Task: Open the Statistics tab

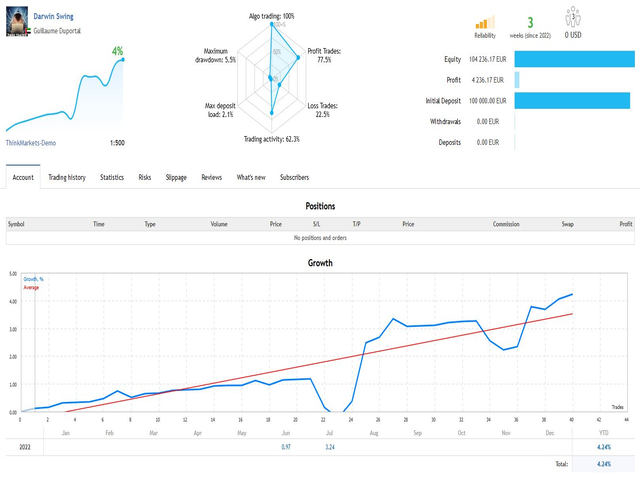Action: click(x=112, y=177)
